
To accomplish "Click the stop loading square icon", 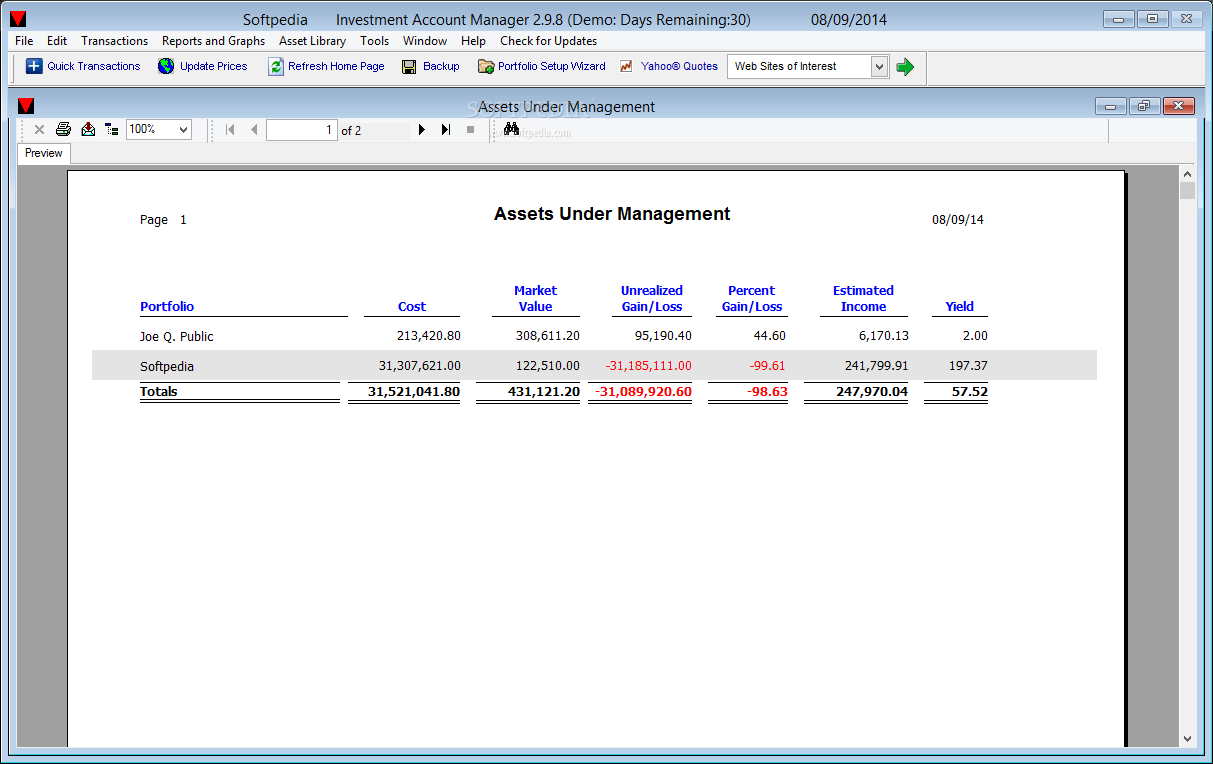I will (x=470, y=129).
